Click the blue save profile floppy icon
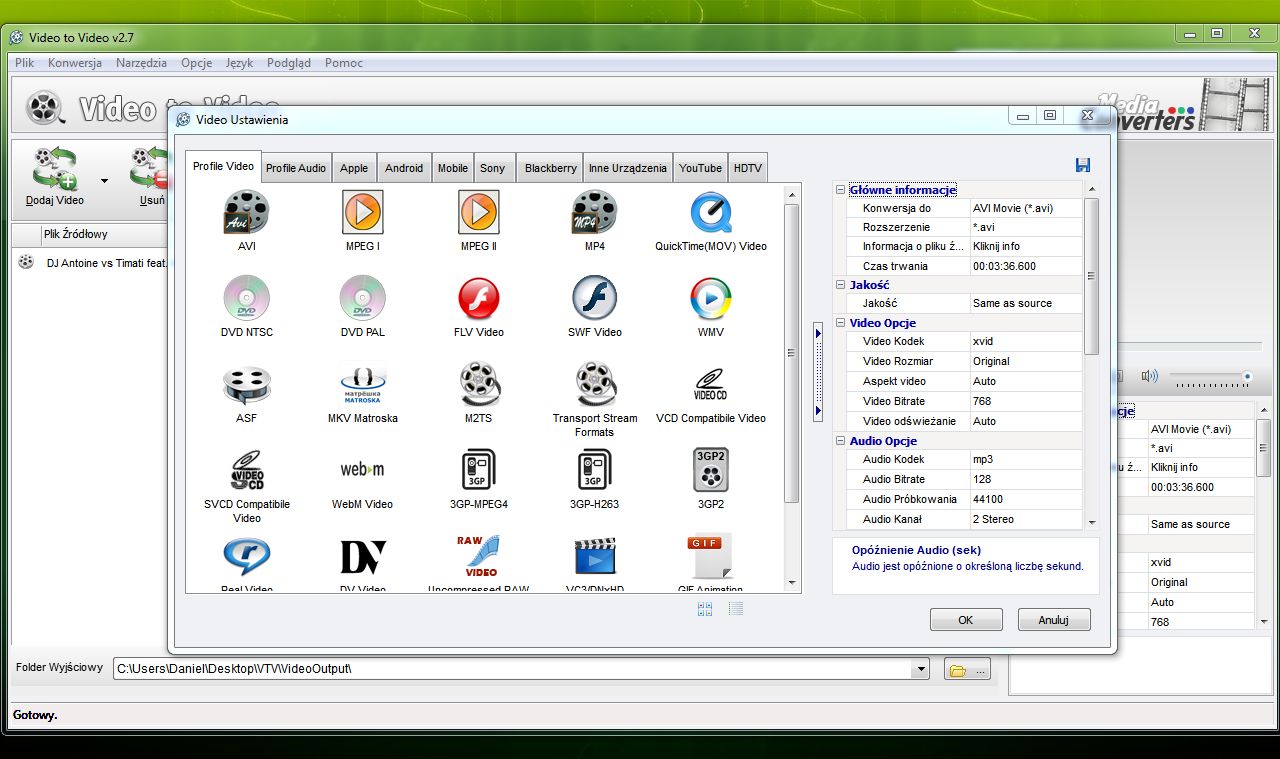1280x759 pixels. (1083, 166)
